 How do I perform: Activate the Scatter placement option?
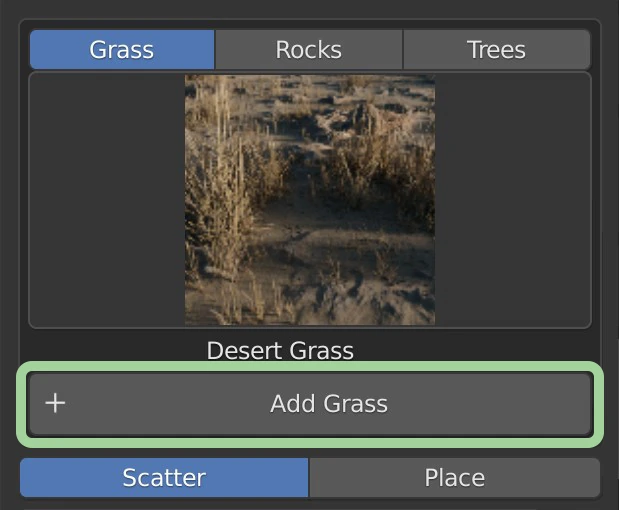[164, 477]
